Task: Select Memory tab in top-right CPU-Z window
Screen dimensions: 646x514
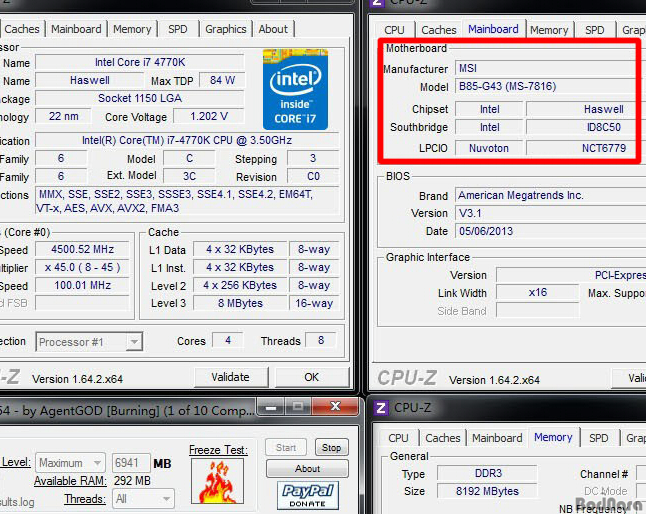Action: click(549, 30)
